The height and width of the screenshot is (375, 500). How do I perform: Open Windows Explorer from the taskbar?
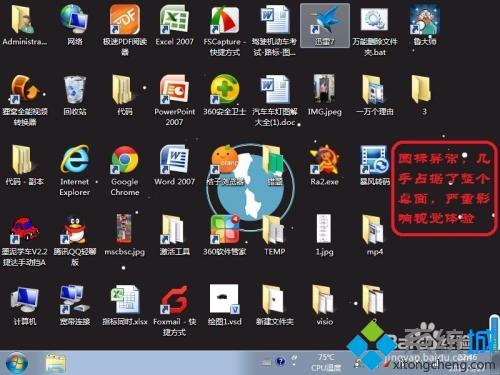[x=55, y=363]
